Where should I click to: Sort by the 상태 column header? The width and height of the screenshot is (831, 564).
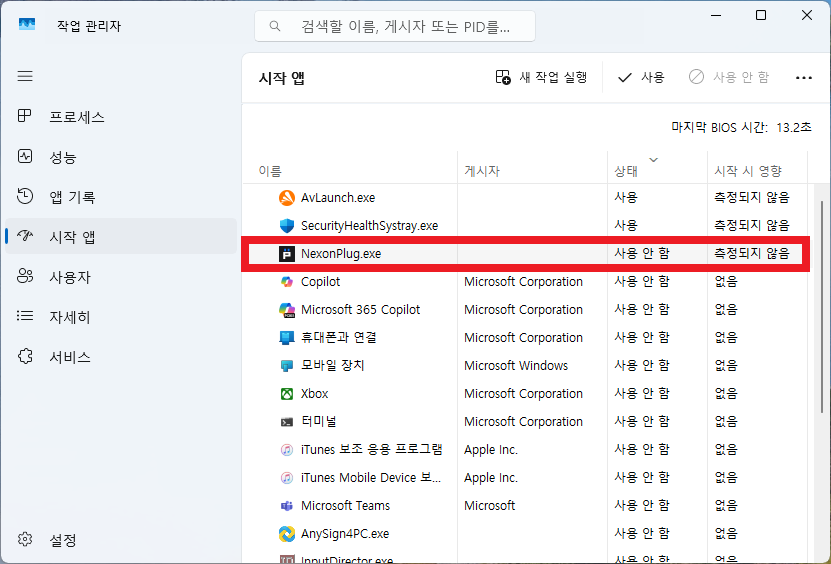click(657, 171)
